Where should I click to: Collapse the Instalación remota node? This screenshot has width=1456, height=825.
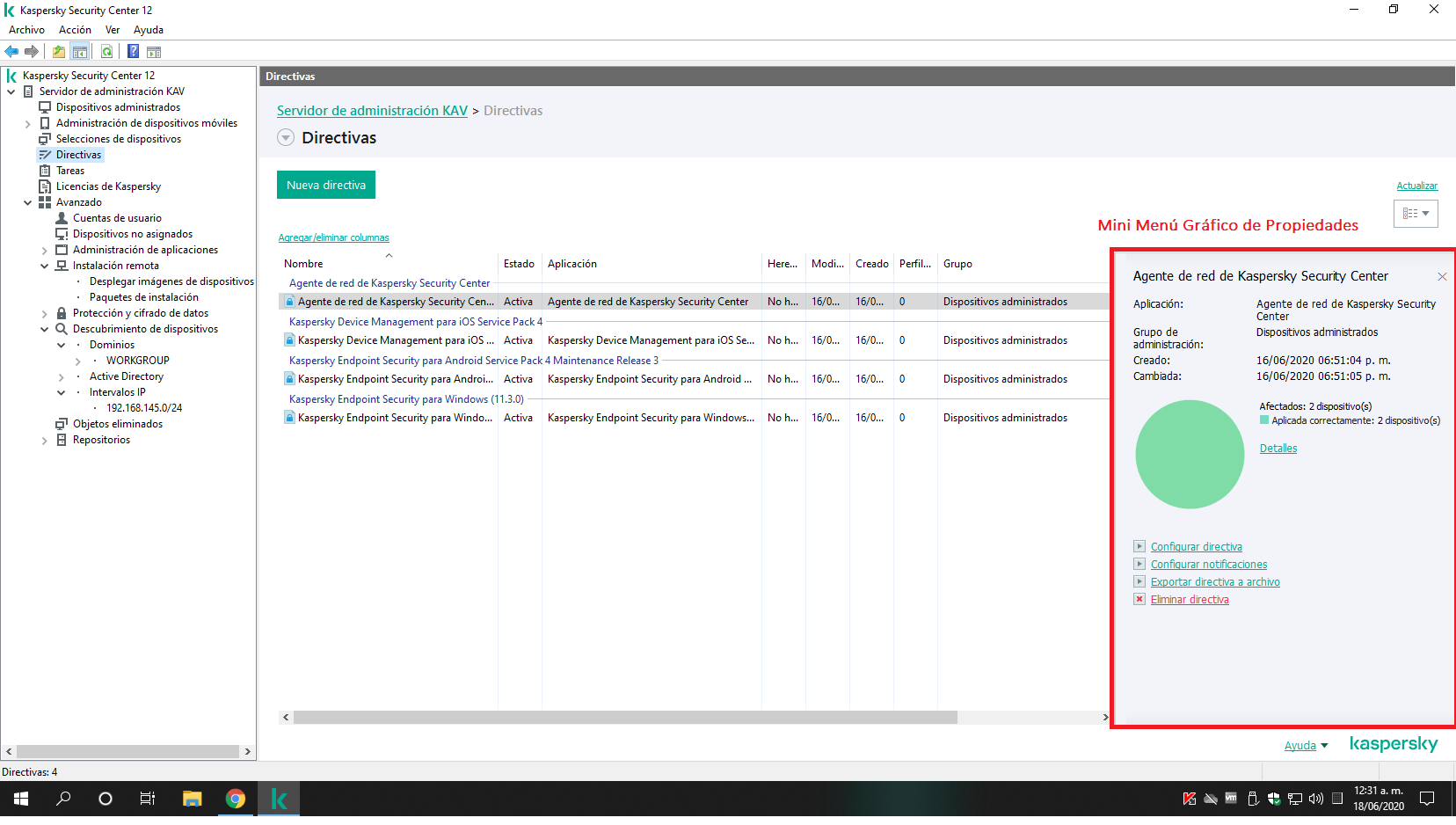point(45,266)
